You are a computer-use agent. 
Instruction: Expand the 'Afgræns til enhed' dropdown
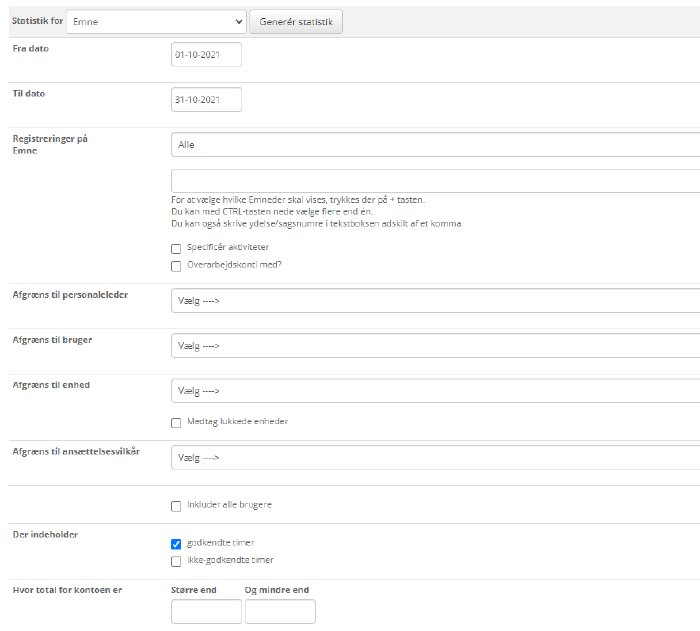tap(435, 391)
